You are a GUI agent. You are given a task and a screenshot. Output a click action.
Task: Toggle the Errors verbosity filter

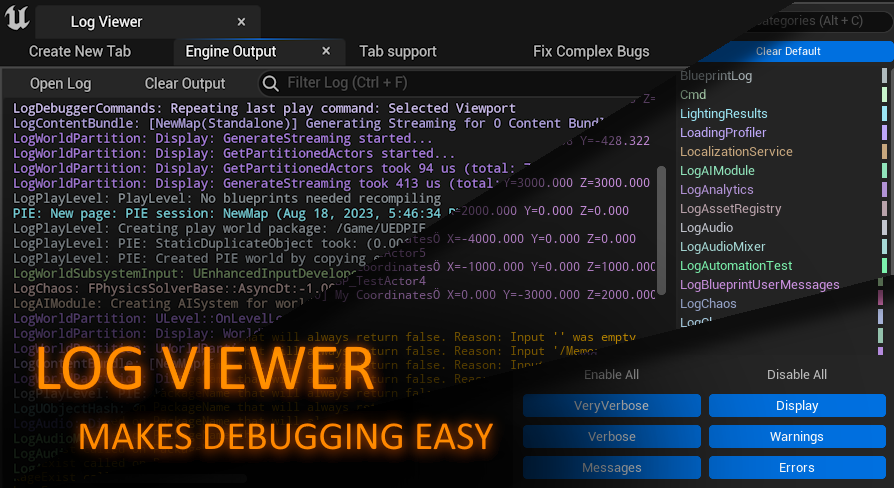click(797, 467)
